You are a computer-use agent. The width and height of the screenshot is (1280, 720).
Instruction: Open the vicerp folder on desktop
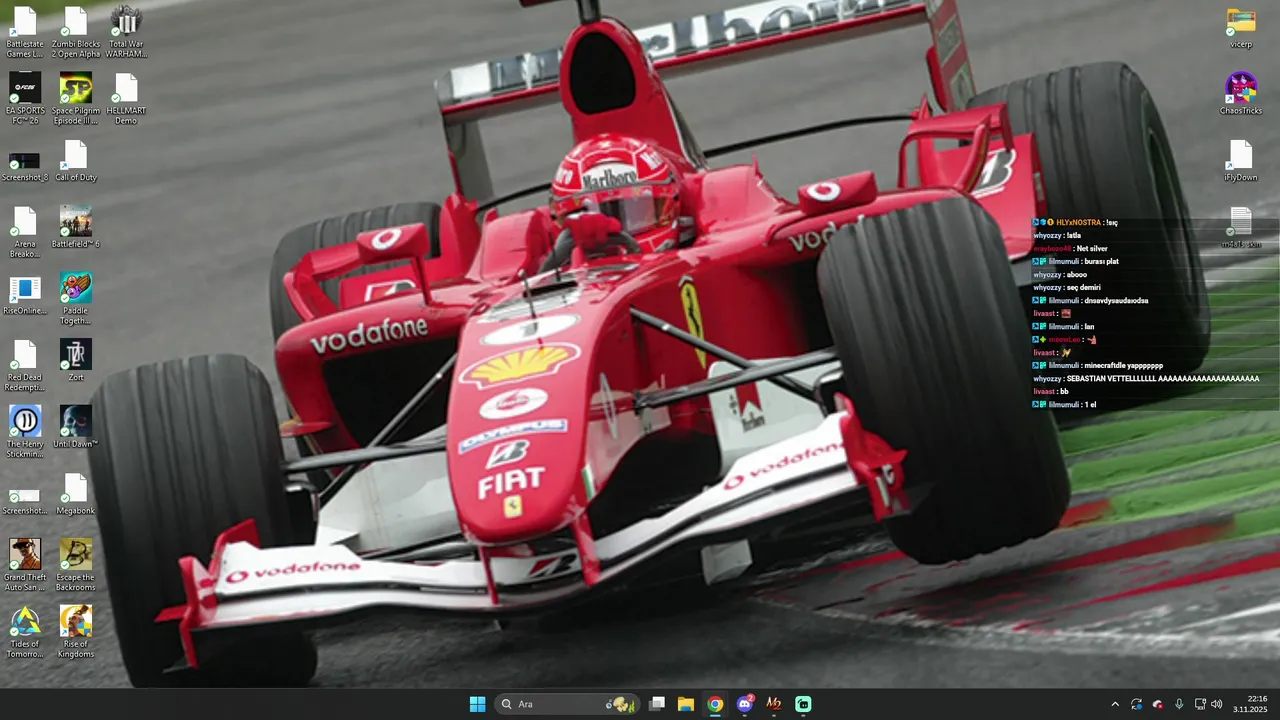point(1241,28)
